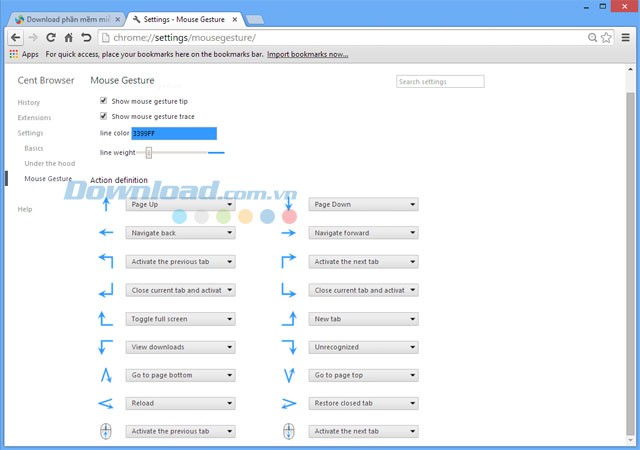The width and height of the screenshot is (640, 450).
Task: Open Extensions in the settings sidebar
Action: pyautogui.click(x=34, y=118)
